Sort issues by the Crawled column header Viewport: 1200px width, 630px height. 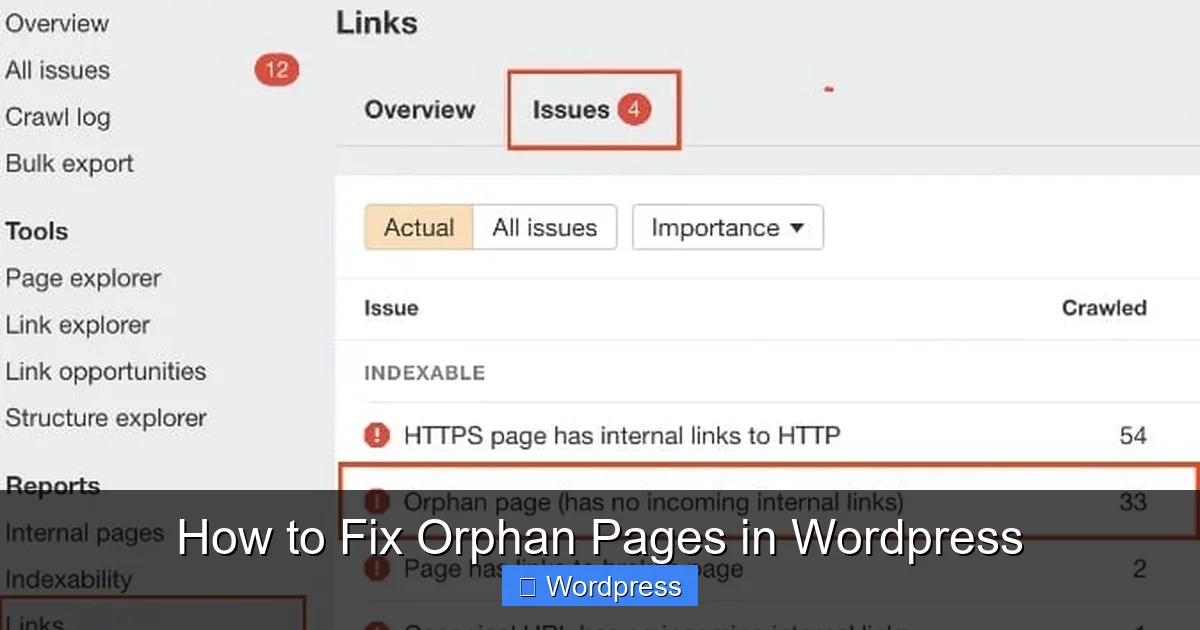point(1104,308)
